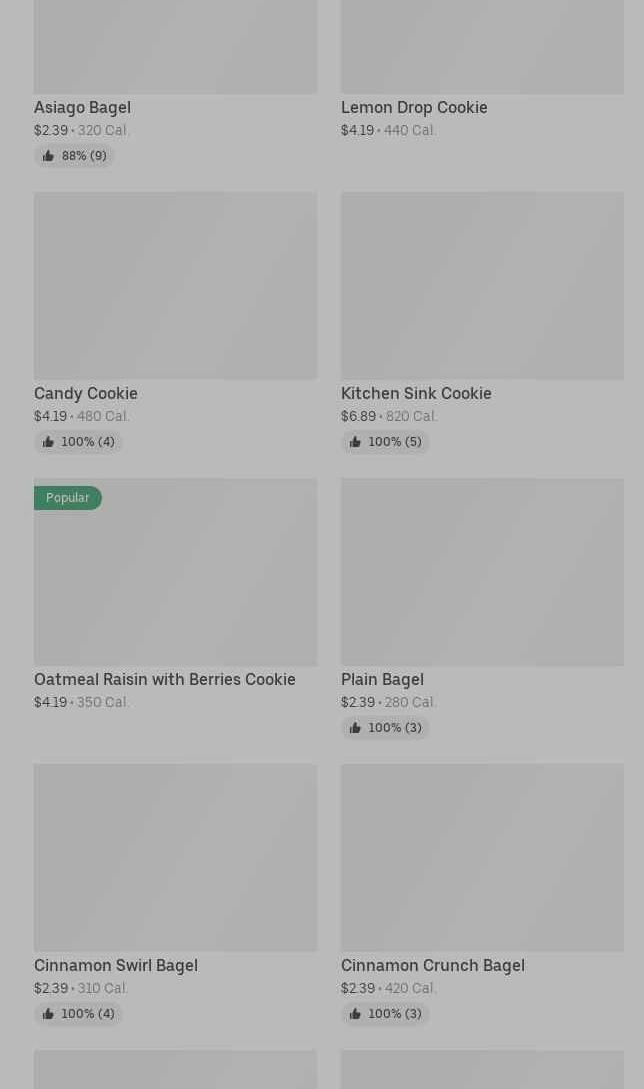Click thumbs-up icon under Cinnamon Crunch Bagel
Image resolution: width=644 pixels, height=1089 pixels.
[355, 1014]
